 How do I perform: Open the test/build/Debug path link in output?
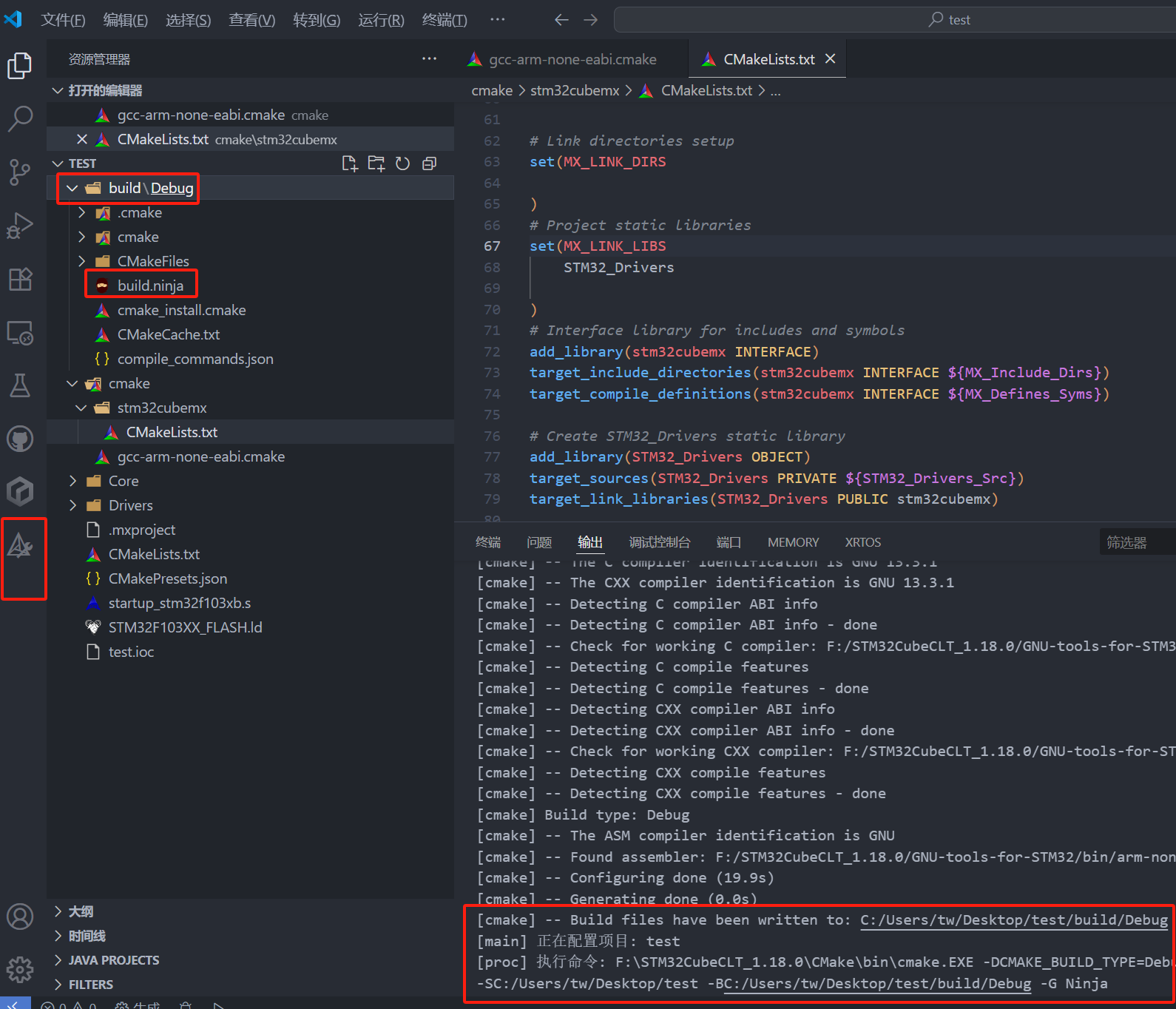[1014, 920]
